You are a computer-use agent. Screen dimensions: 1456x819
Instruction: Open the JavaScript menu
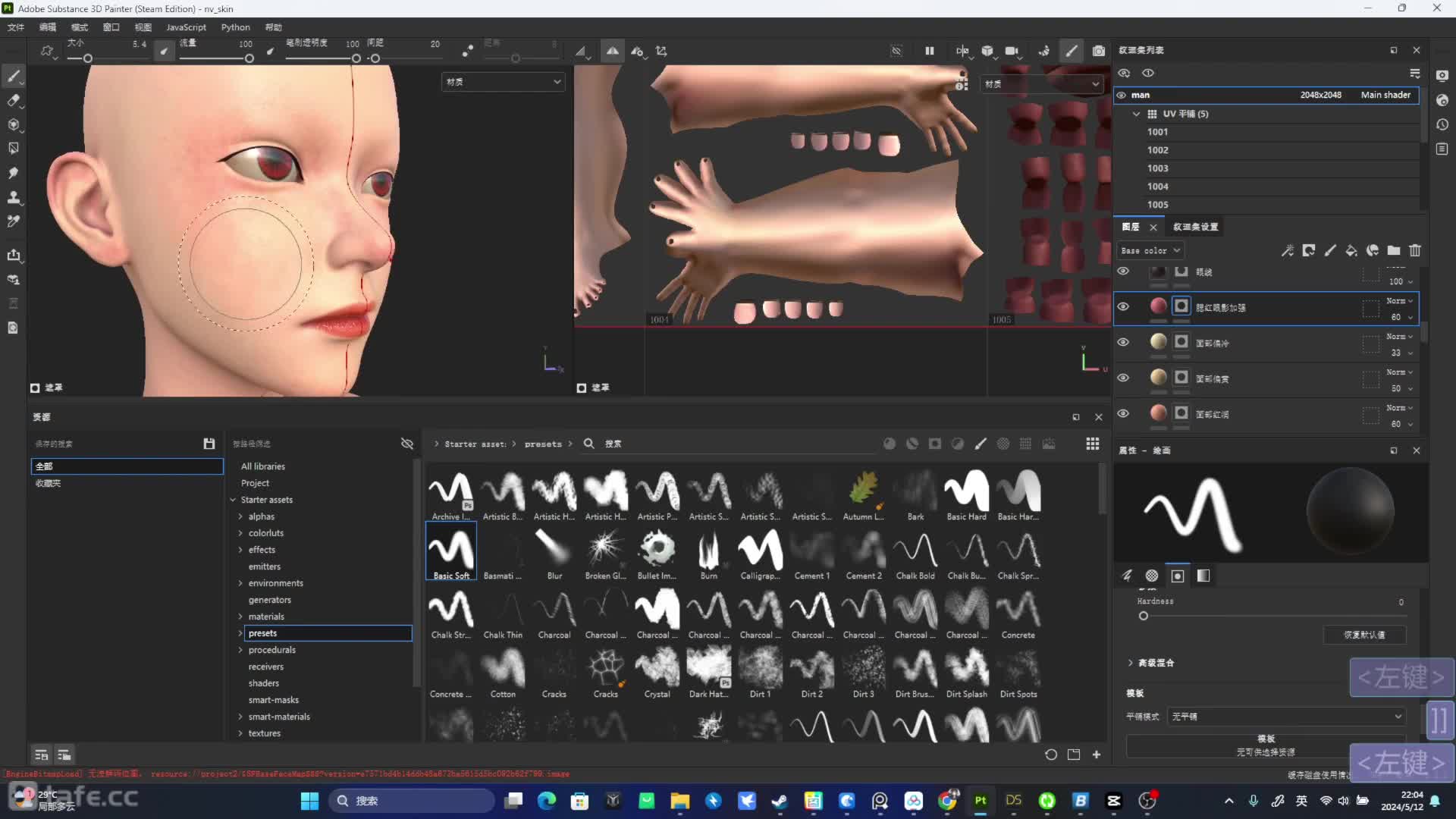point(186,27)
